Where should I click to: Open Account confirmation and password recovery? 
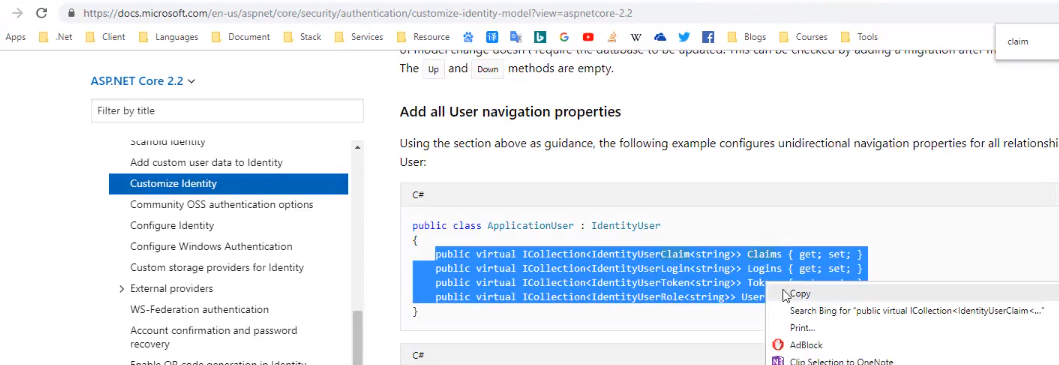213,337
